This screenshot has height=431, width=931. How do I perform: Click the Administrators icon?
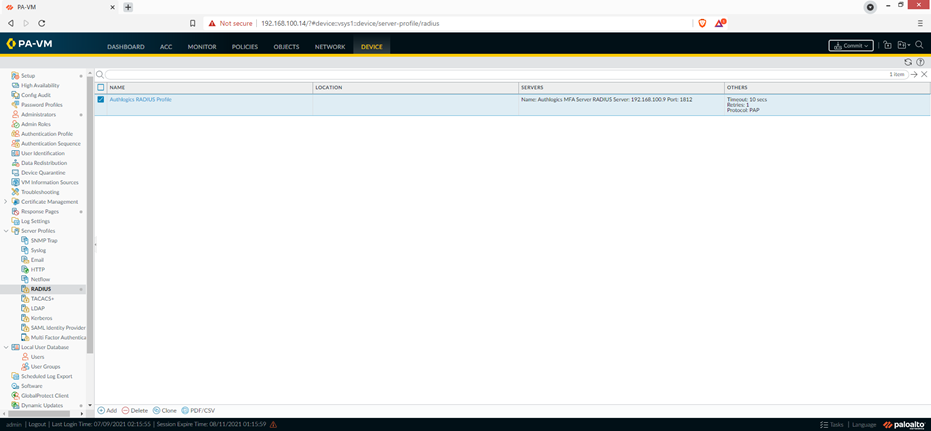pos(15,114)
